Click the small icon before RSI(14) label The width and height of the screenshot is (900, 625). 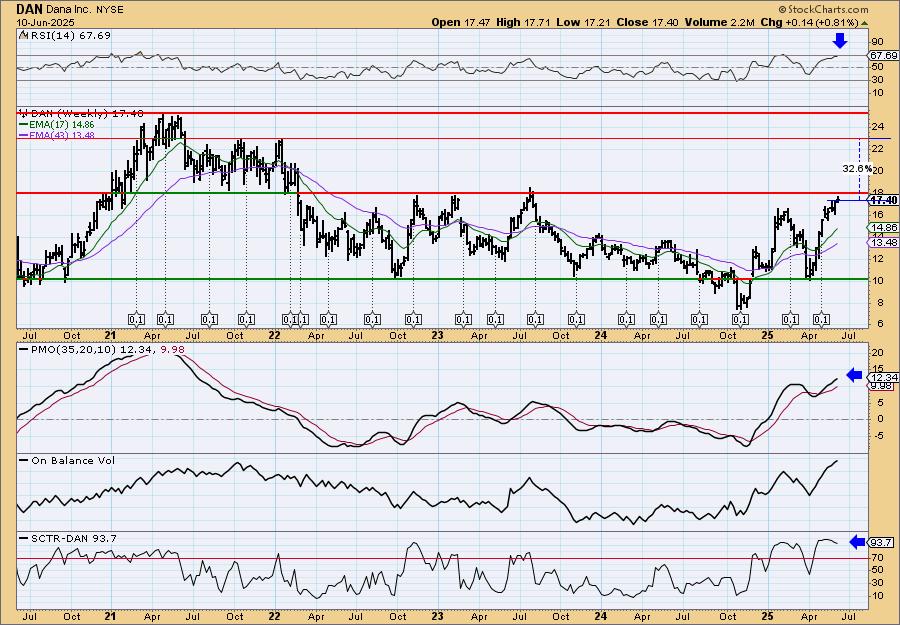(x=22, y=36)
